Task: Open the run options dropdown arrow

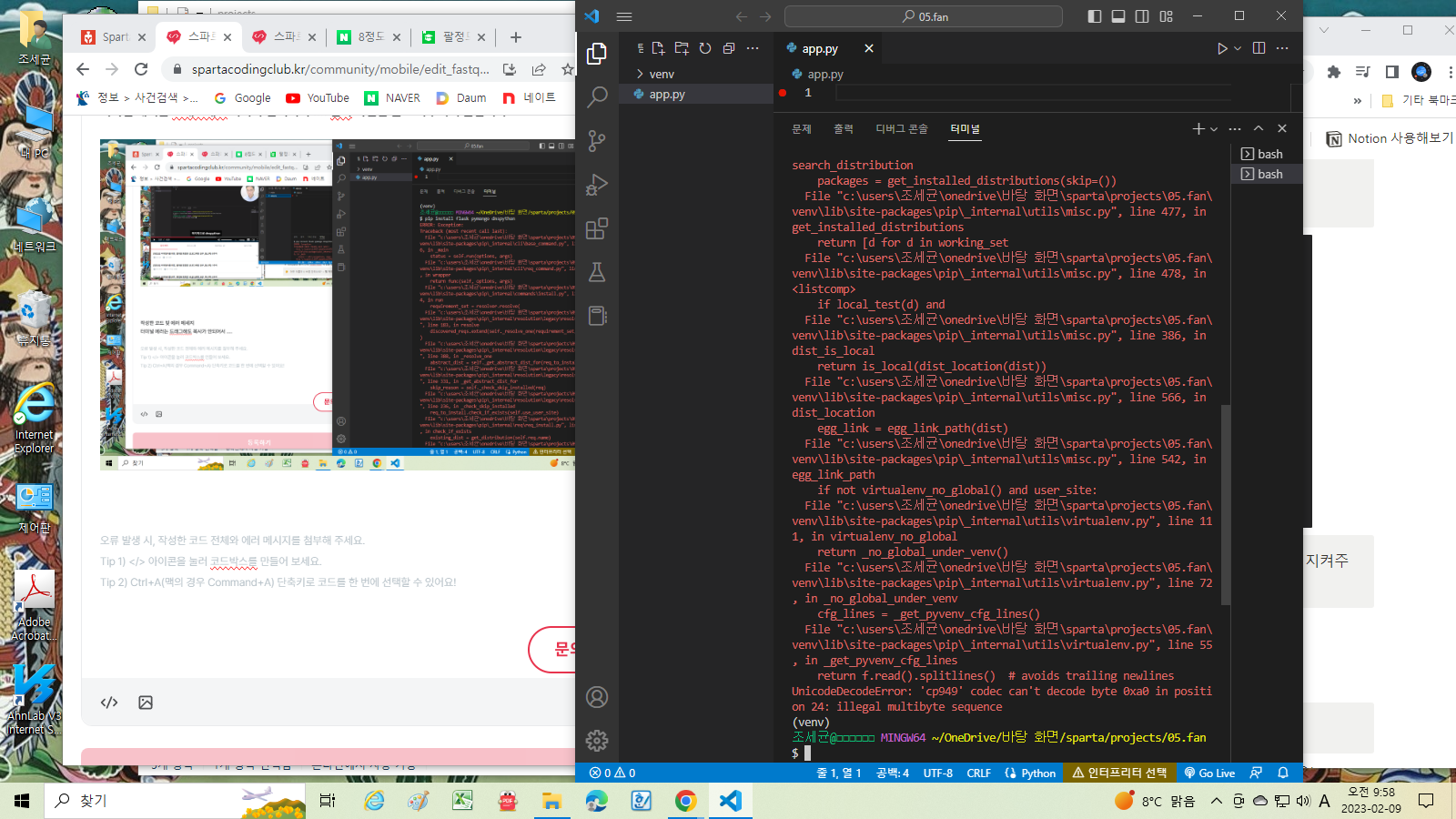Action: [x=1238, y=48]
